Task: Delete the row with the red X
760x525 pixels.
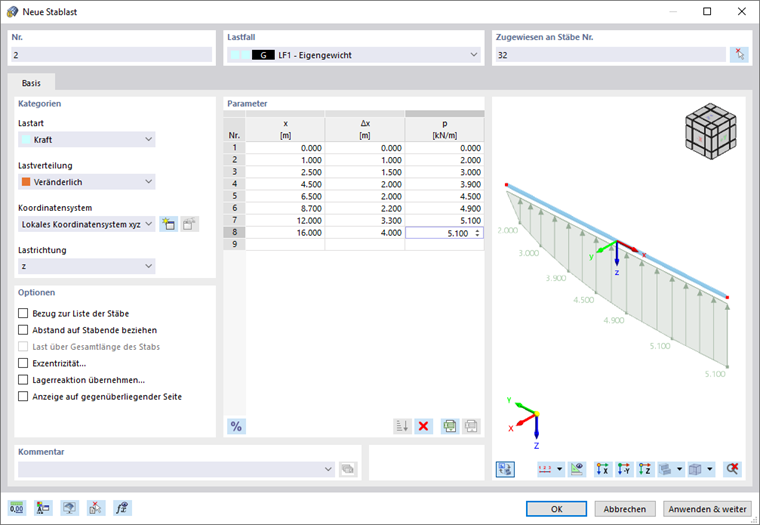Action: coord(423,426)
